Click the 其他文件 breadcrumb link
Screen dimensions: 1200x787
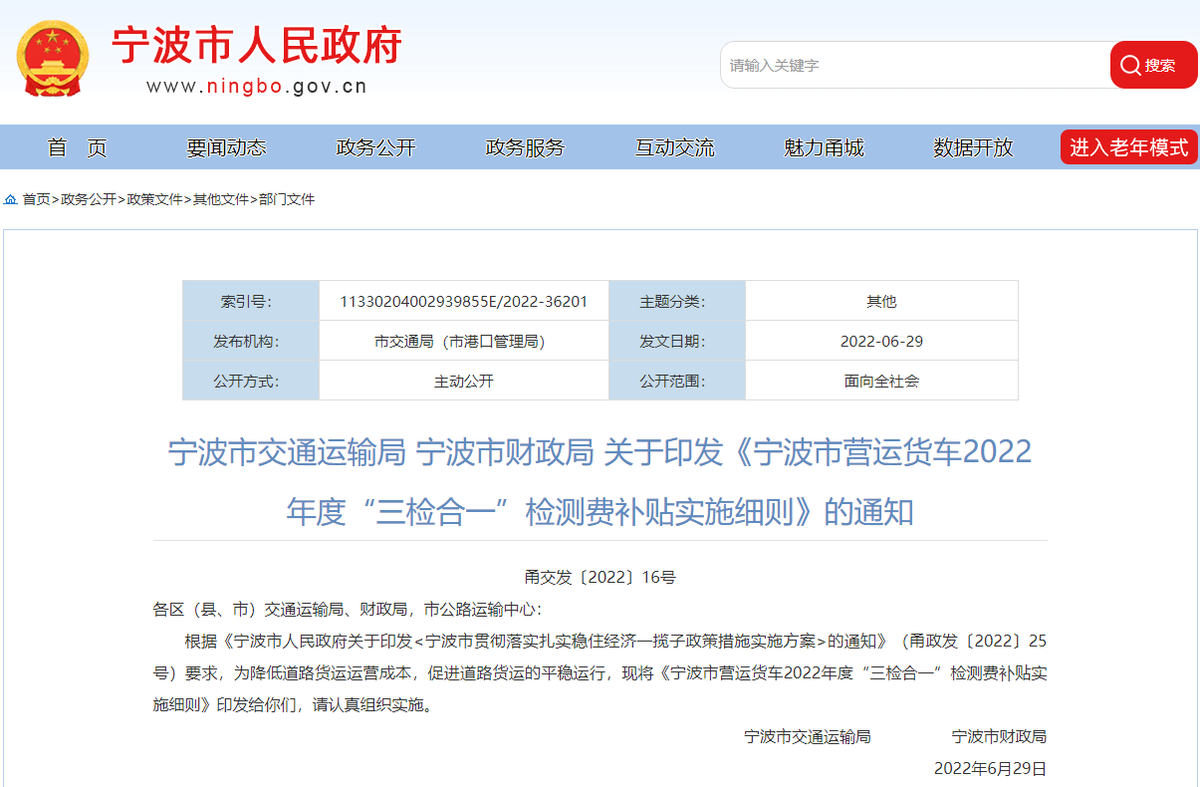click(x=220, y=200)
